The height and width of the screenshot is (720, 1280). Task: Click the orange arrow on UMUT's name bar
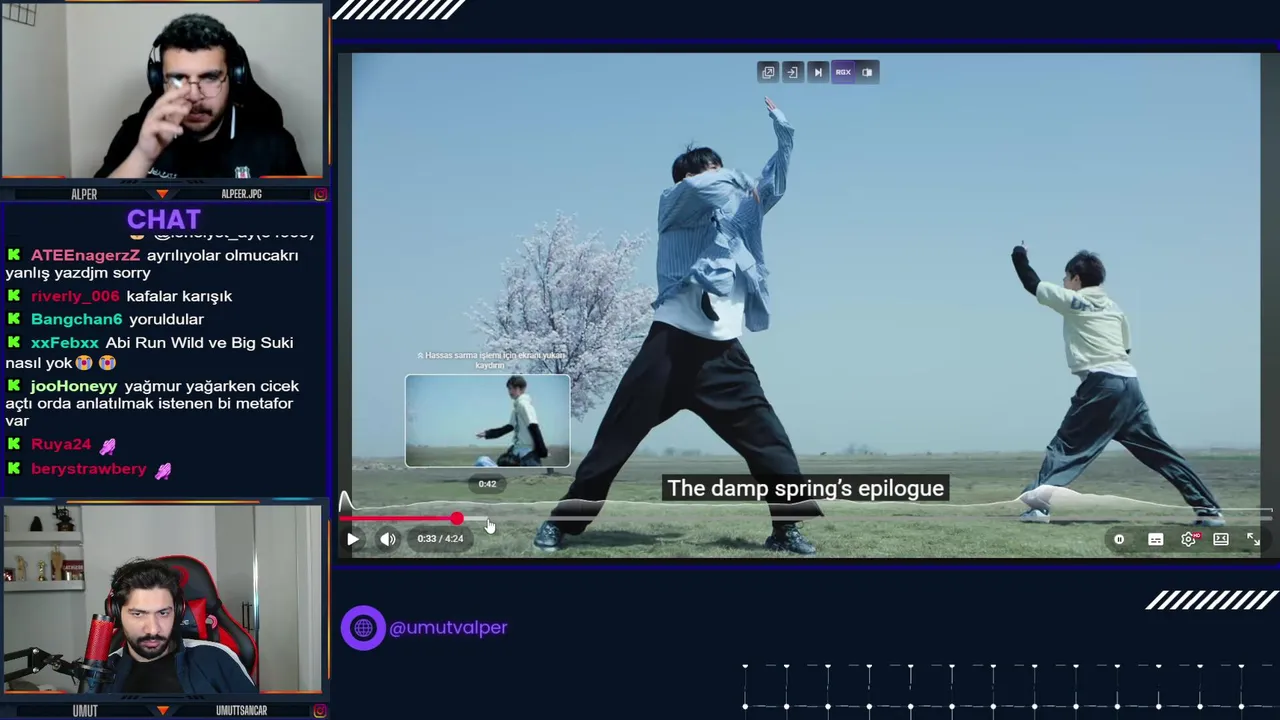point(162,711)
